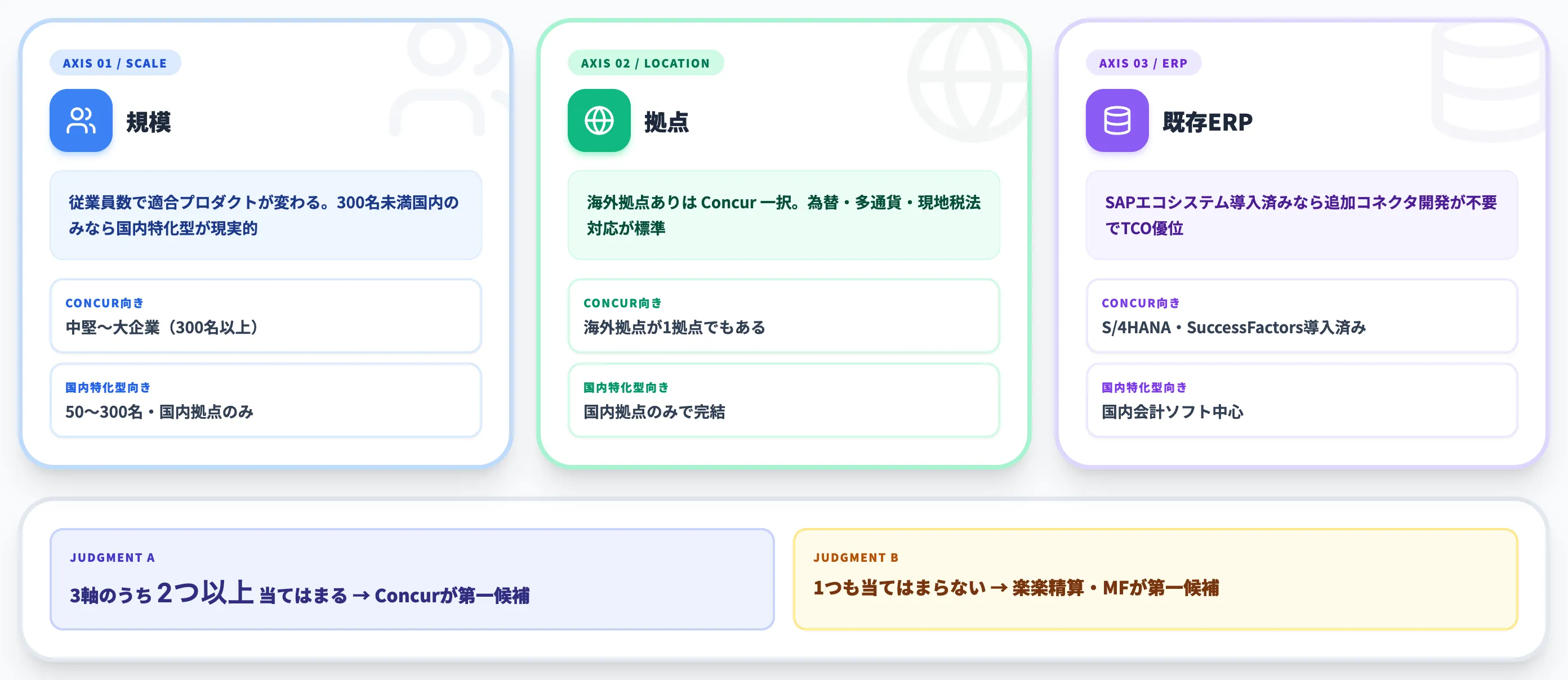This screenshot has width=1568, height=680.
Task: Click the 海外拠点ありは Concur 一択 description box
Action: pyautogui.click(x=784, y=215)
